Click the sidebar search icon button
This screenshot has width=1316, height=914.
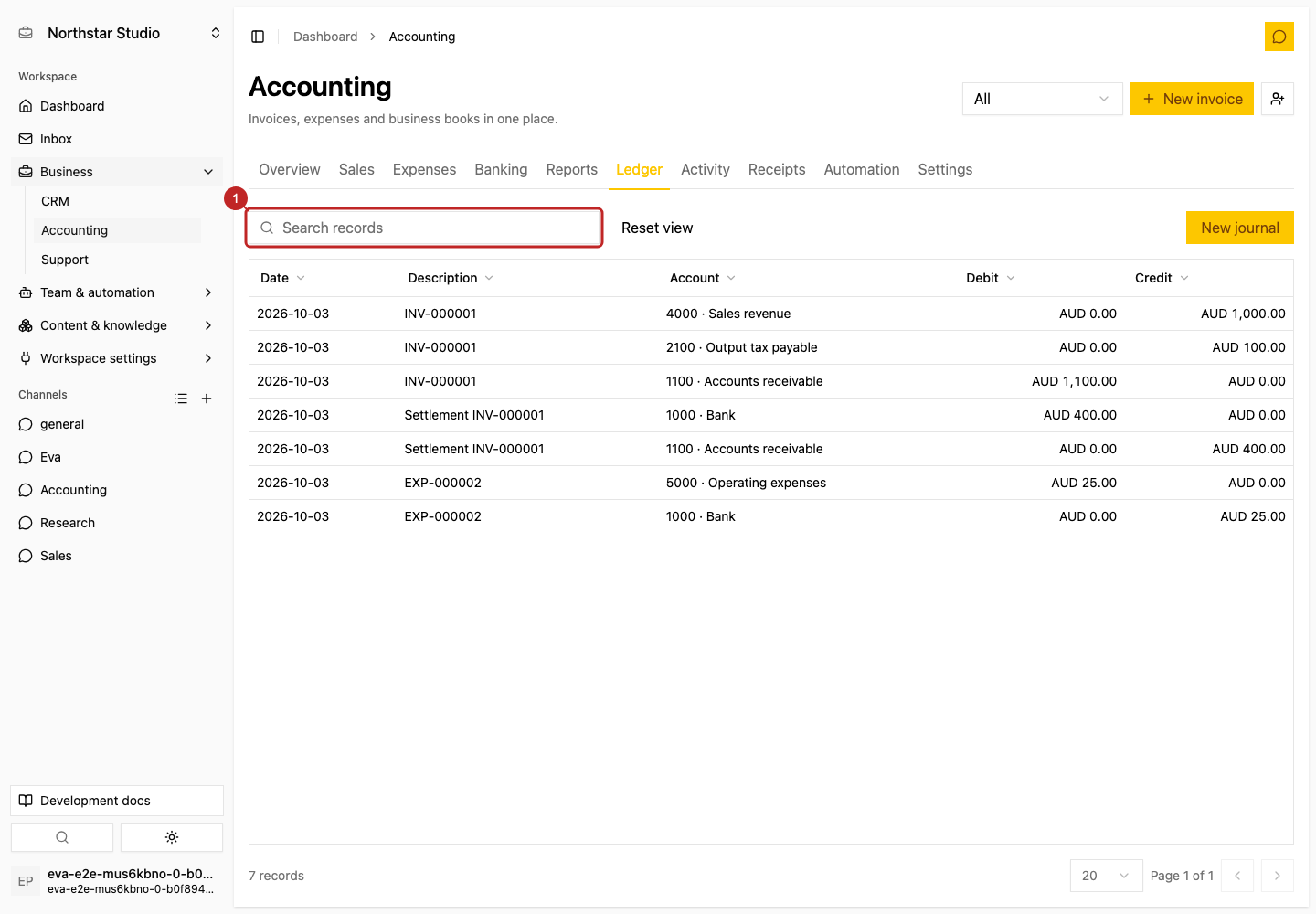coord(62,837)
